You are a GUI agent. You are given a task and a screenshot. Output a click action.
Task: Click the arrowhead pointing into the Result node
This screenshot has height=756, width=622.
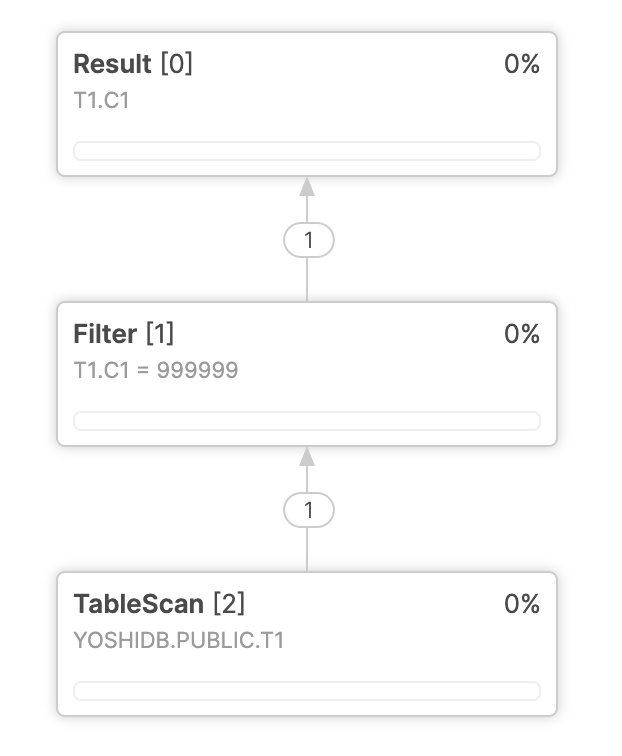coord(307,187)
